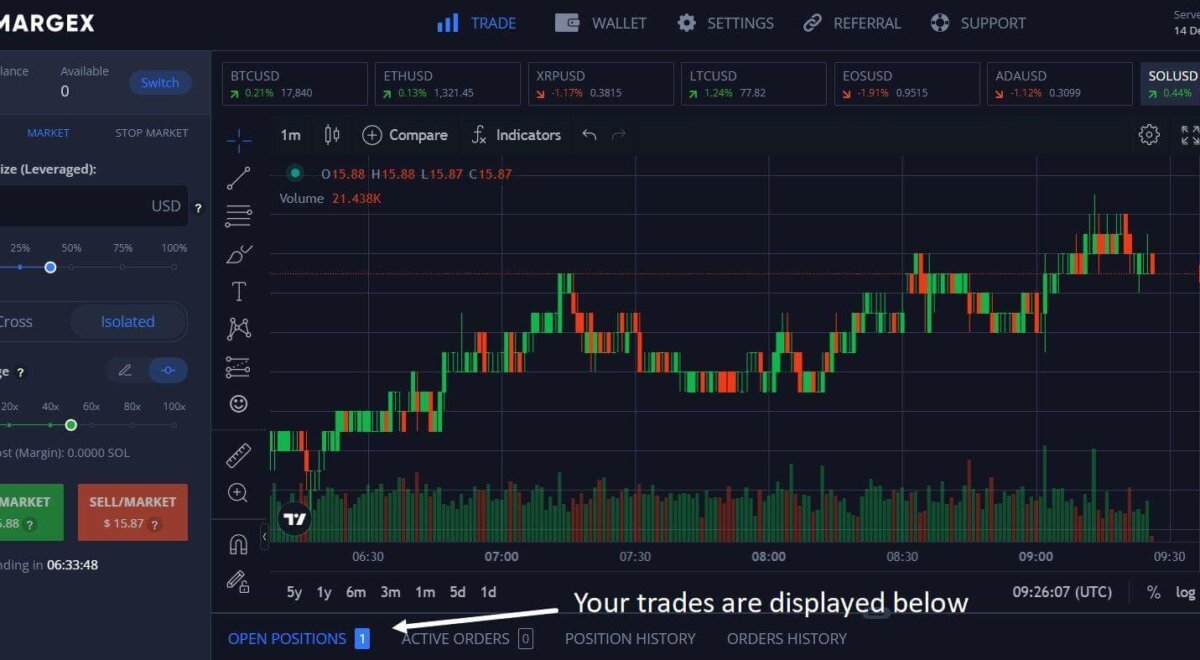The width and height of the screenshot is (1200, 660).
Task: Click the 75% mark on the size slider
Action: [125, 266]
